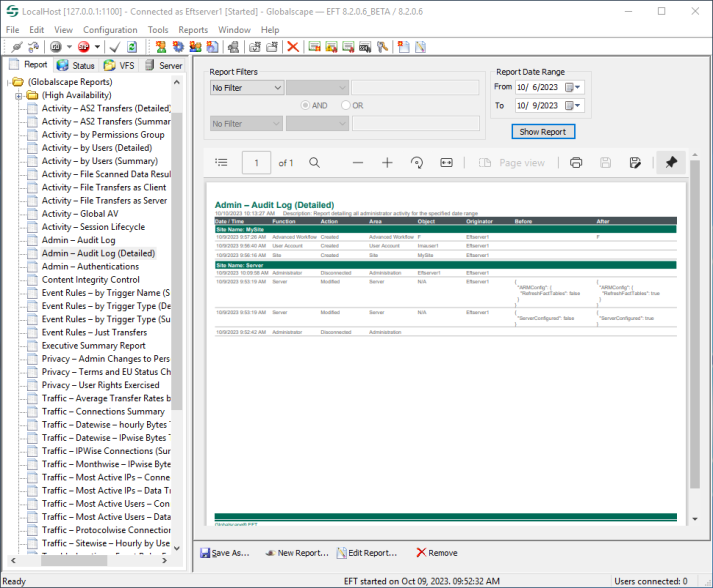Click the search icon in report viewer
This screenshot has height=588, width=713.
pyautogui.click(x=314, y=162)
